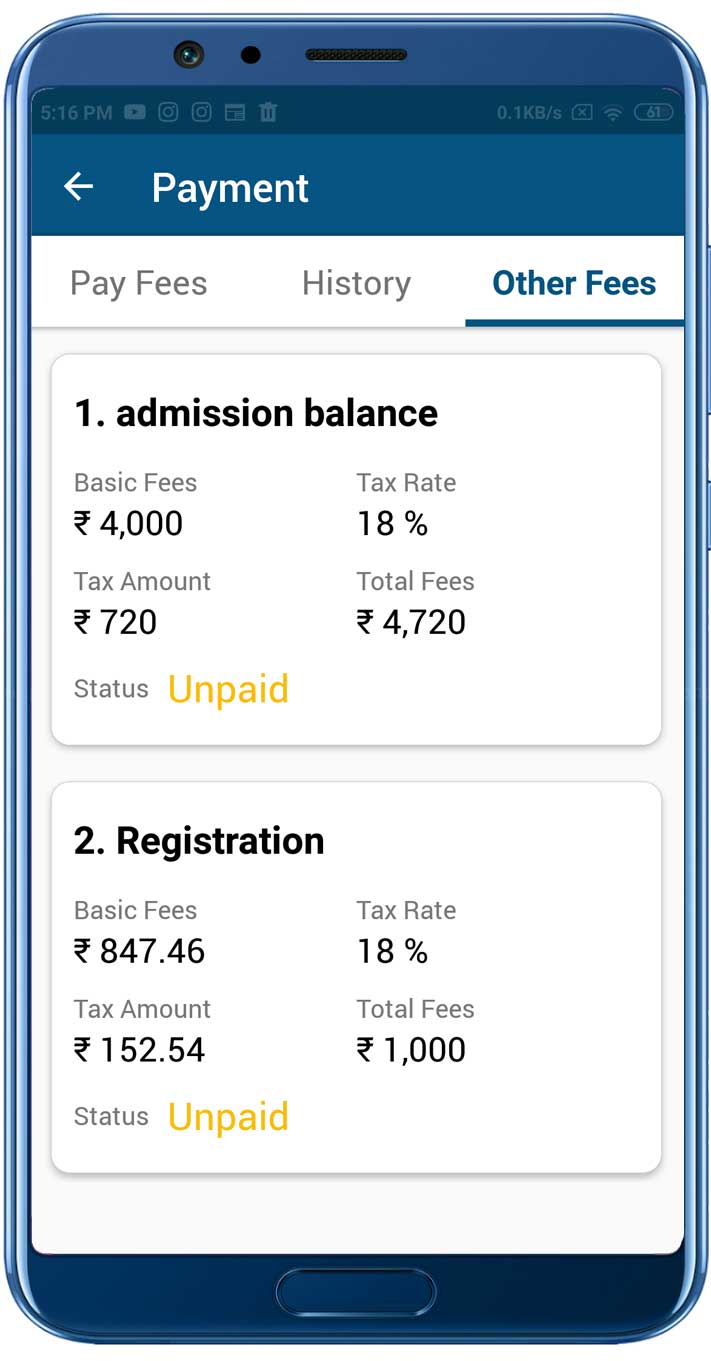Tap Unpaid status on Registration fee
The image size is (711, 1361).
[x=228, y=1117]
